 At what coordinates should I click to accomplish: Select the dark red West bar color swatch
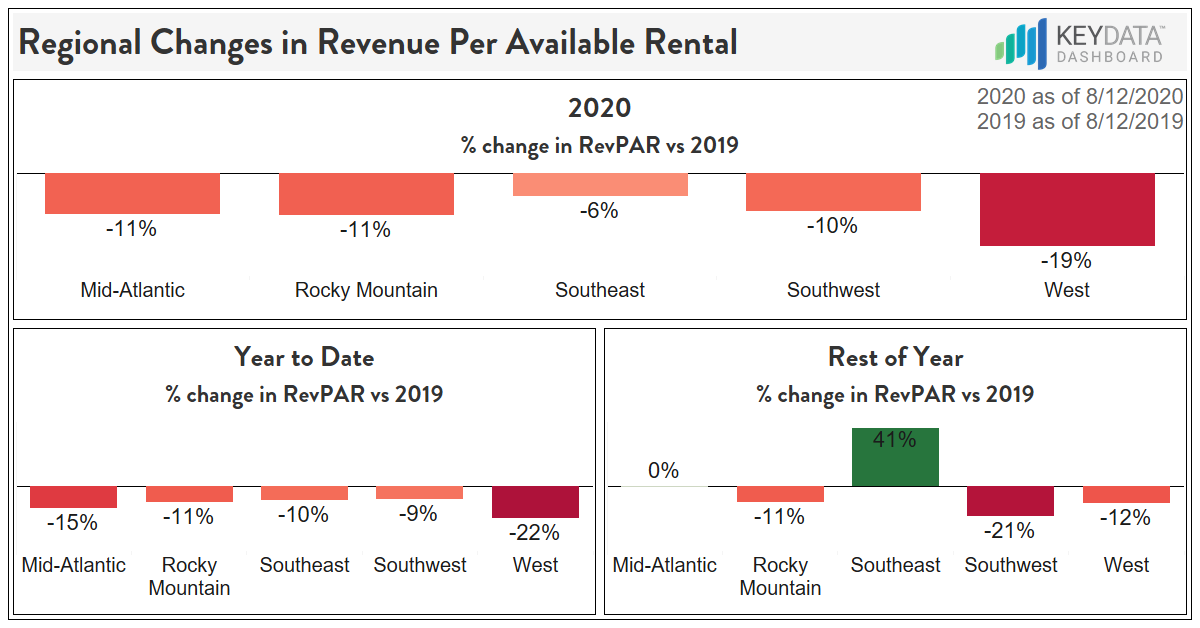pos(1066,210)
